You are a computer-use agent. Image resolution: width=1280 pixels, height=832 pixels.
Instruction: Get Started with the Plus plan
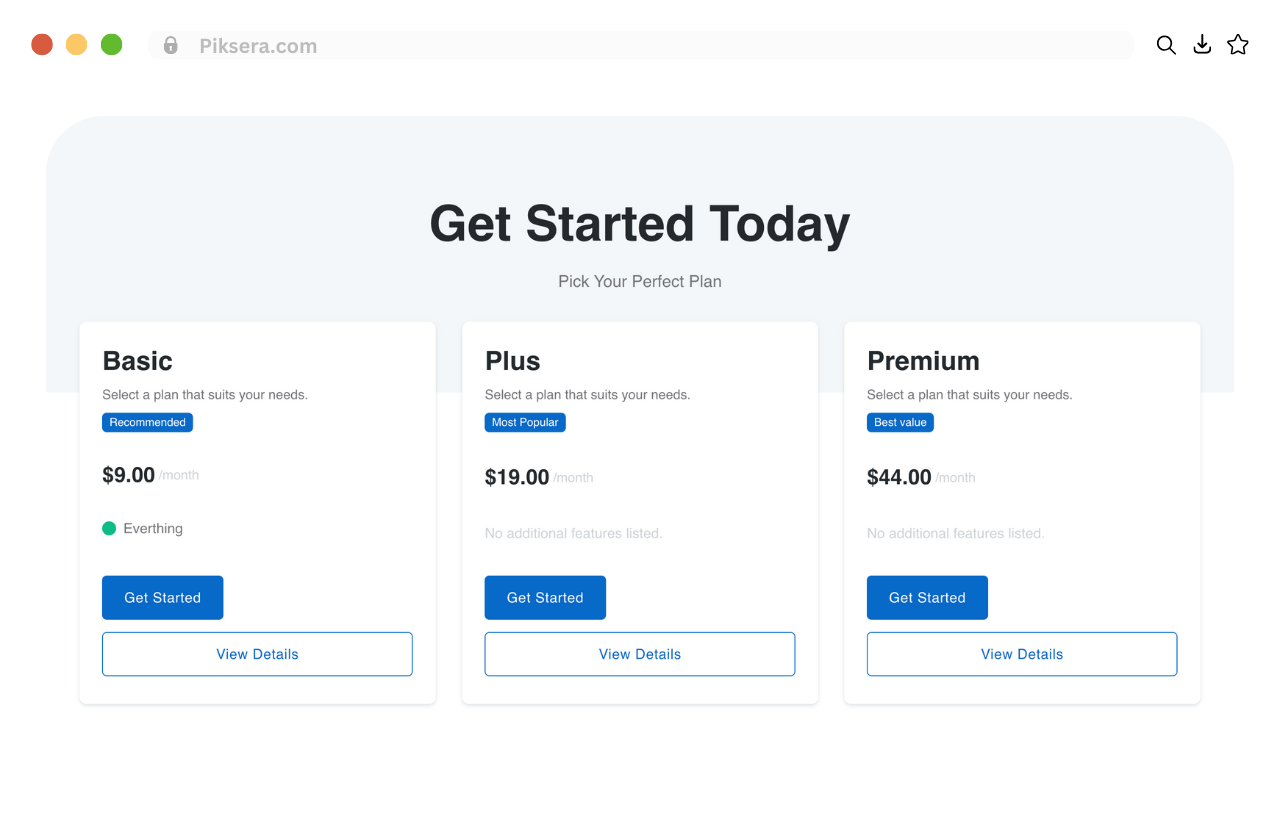point(545,598)
